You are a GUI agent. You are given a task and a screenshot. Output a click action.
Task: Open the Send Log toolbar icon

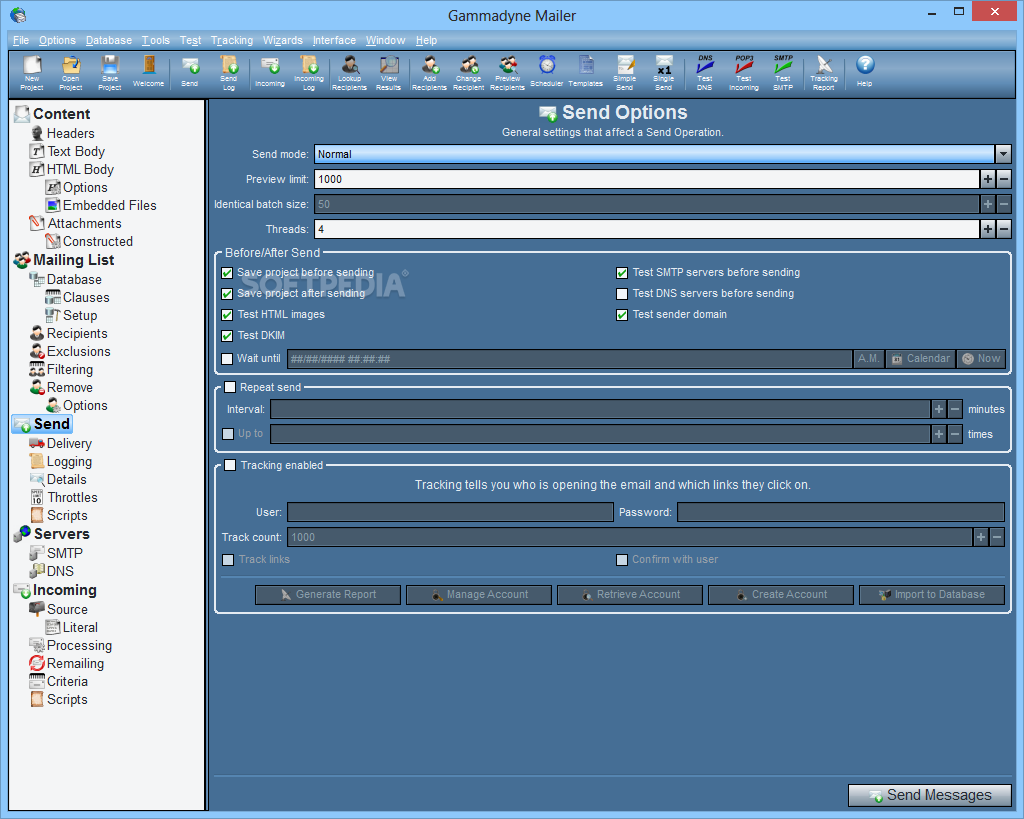tap(229, 73)
